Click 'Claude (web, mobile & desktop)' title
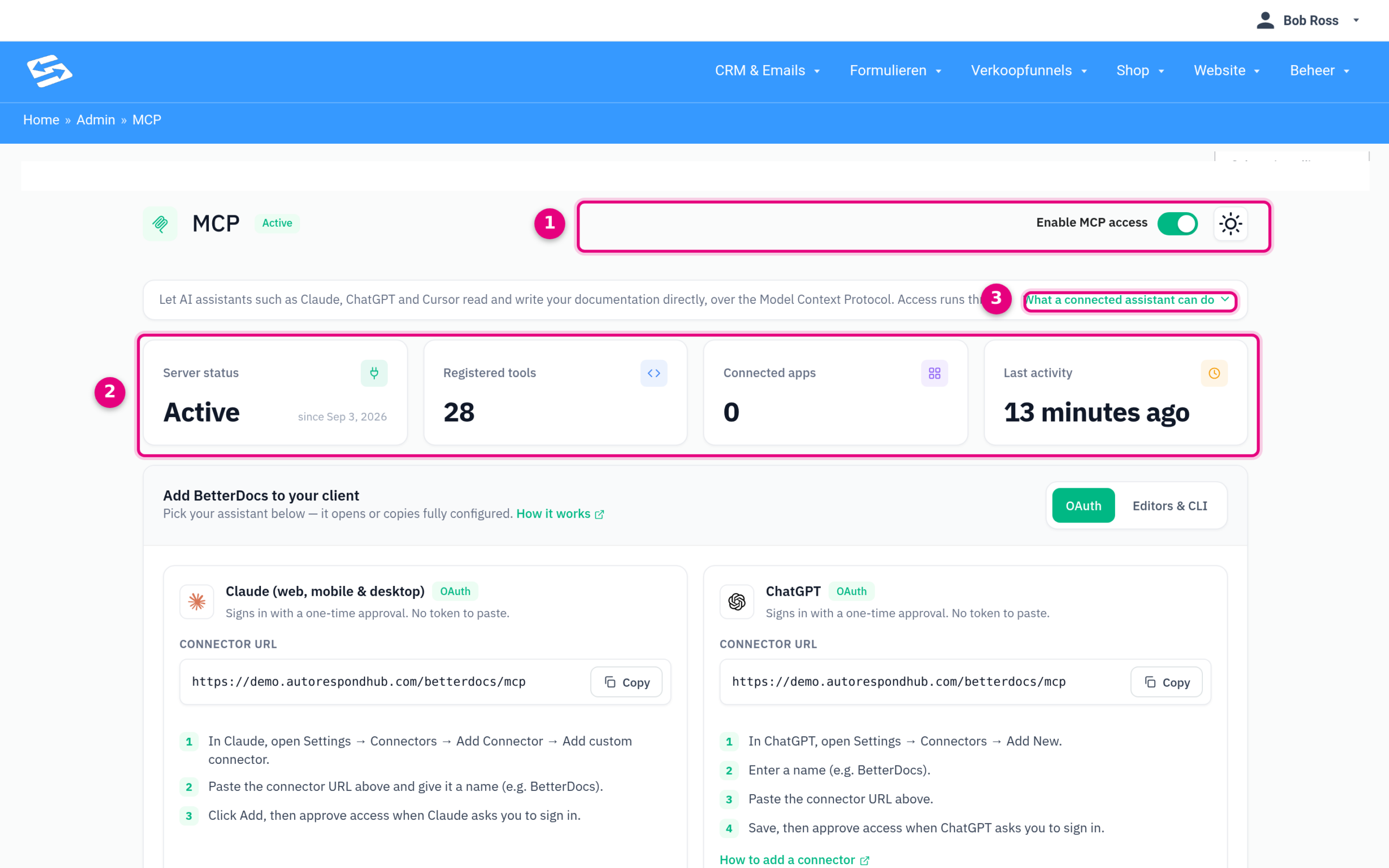 [x=325, y=591]
